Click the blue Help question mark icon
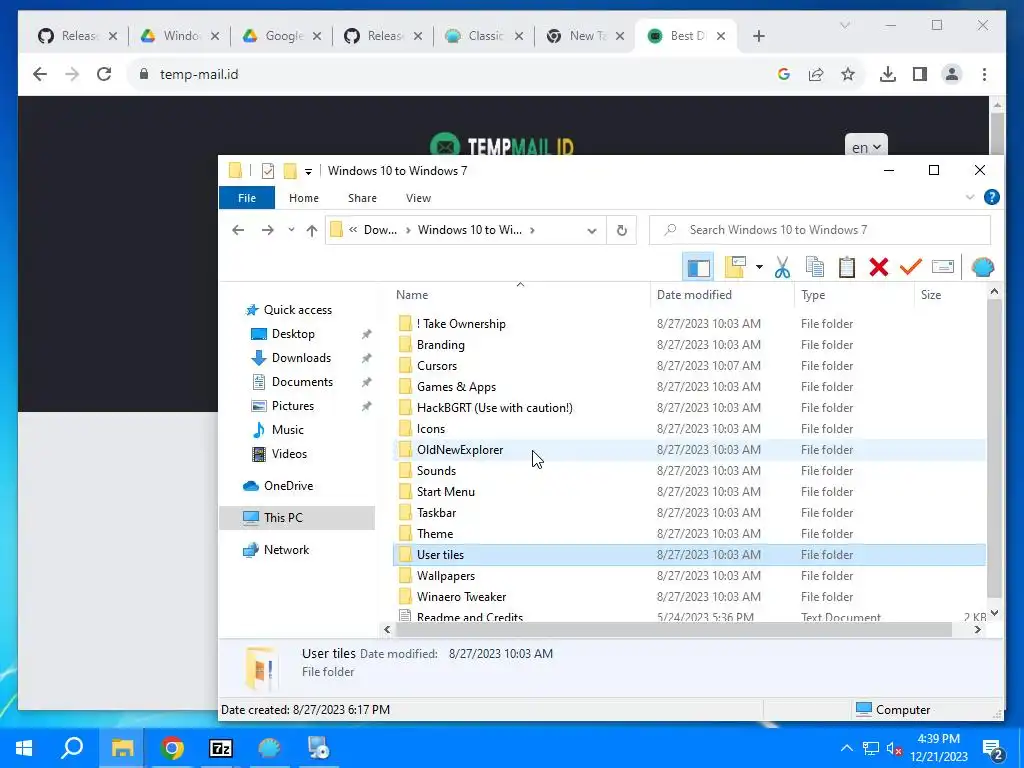Screen dimensions: 1024x768 click(991, 197)
